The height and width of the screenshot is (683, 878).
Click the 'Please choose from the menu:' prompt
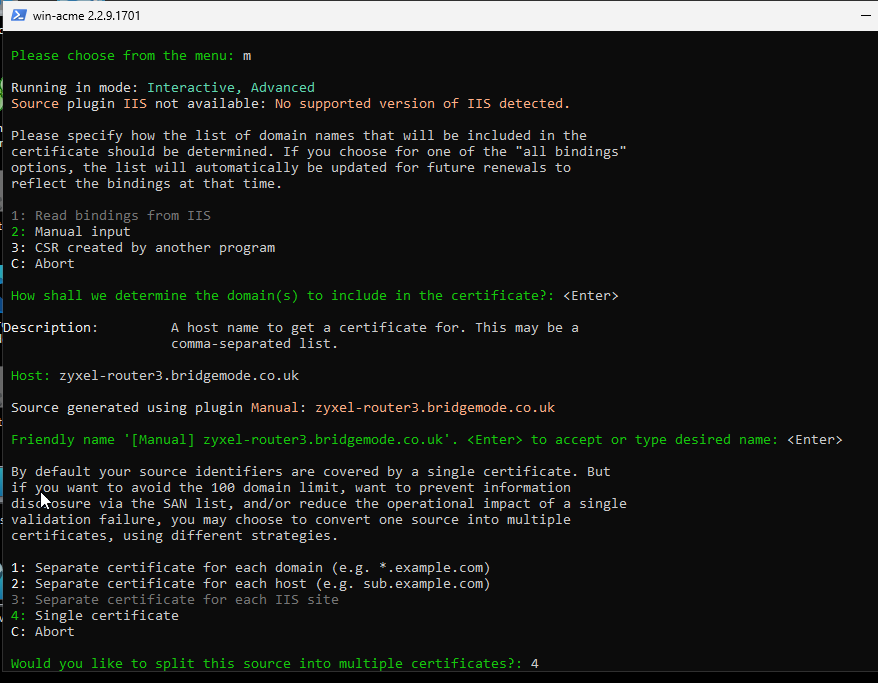pyautogui.click(x=123, y=56)
